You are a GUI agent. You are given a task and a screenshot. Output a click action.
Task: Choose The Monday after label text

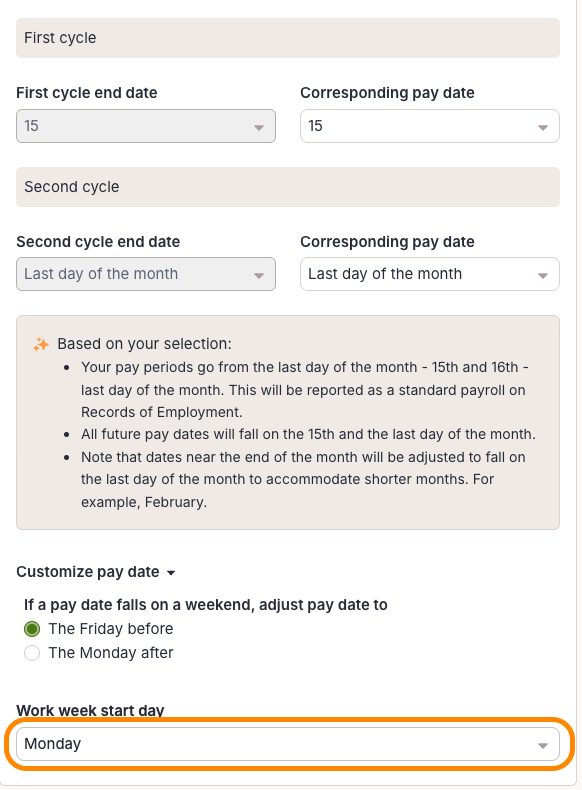click(x=111, y=653)
